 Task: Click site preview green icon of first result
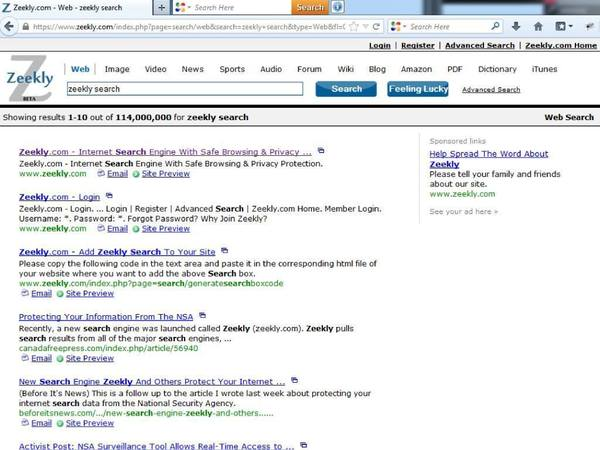coord(136,174)
